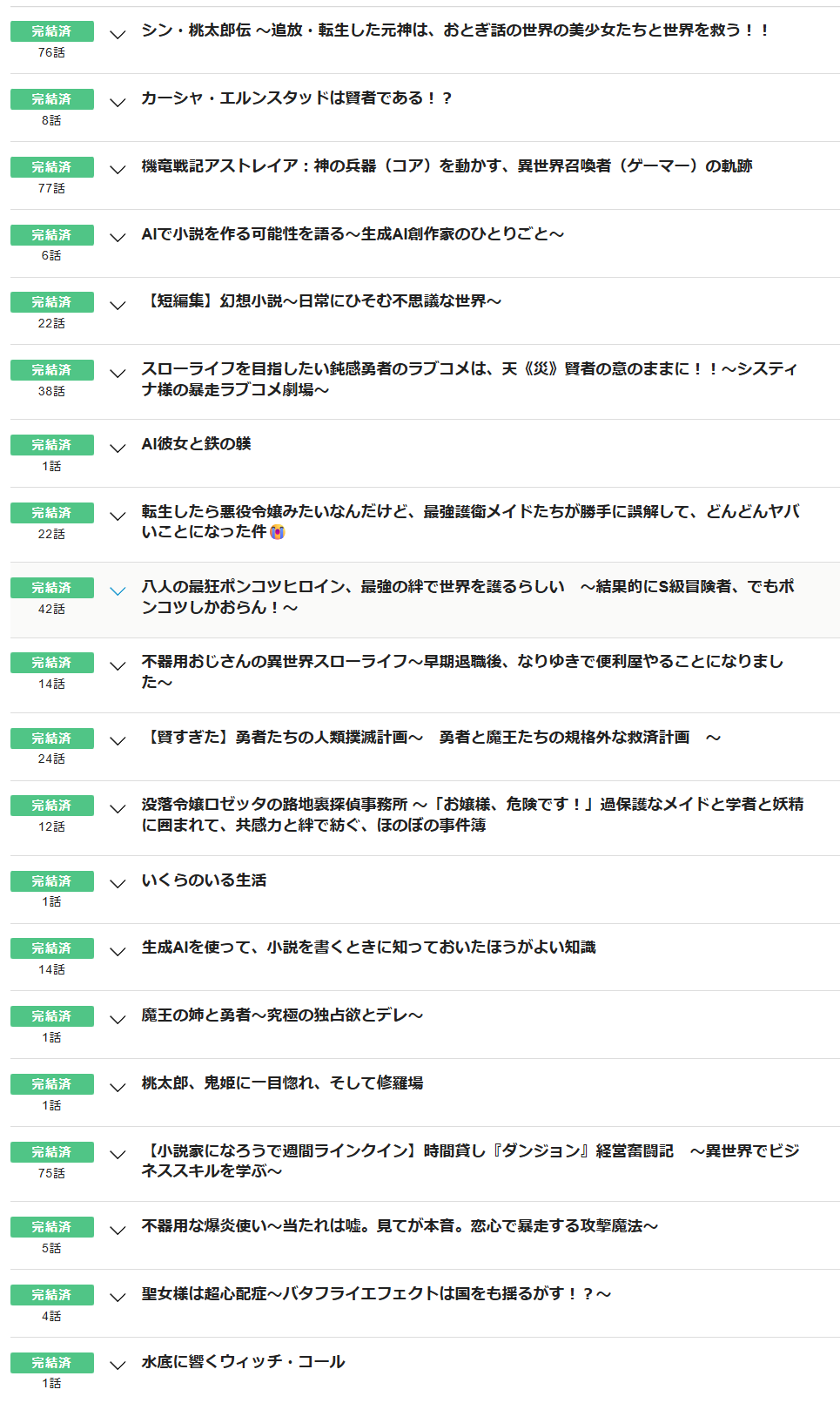
Task: Expand chevron next to 魔王の姉と勇者
Action: (118, 1019)
